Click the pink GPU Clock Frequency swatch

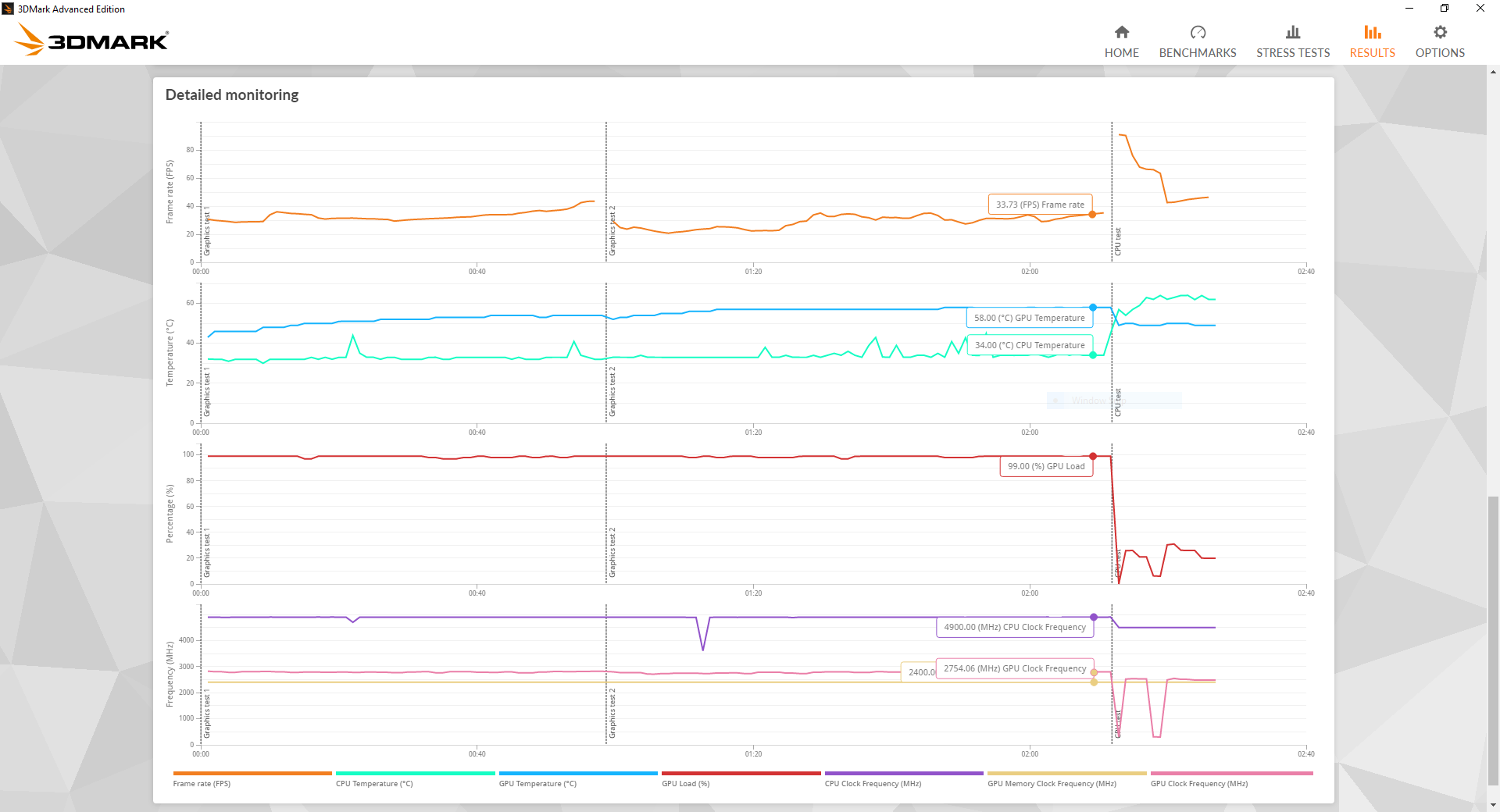[1231, 773]
